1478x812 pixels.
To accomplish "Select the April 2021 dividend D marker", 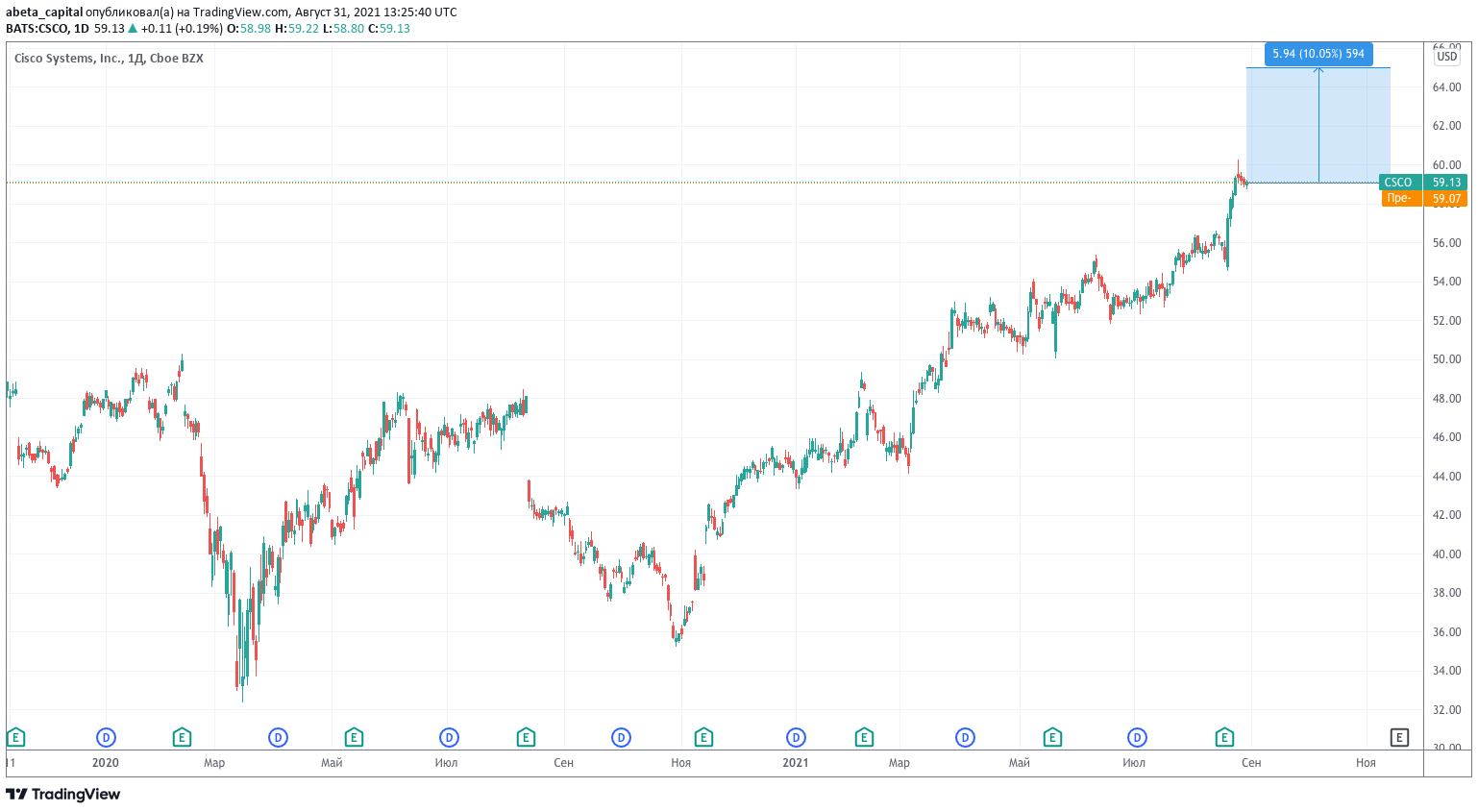I will [965, 737].
